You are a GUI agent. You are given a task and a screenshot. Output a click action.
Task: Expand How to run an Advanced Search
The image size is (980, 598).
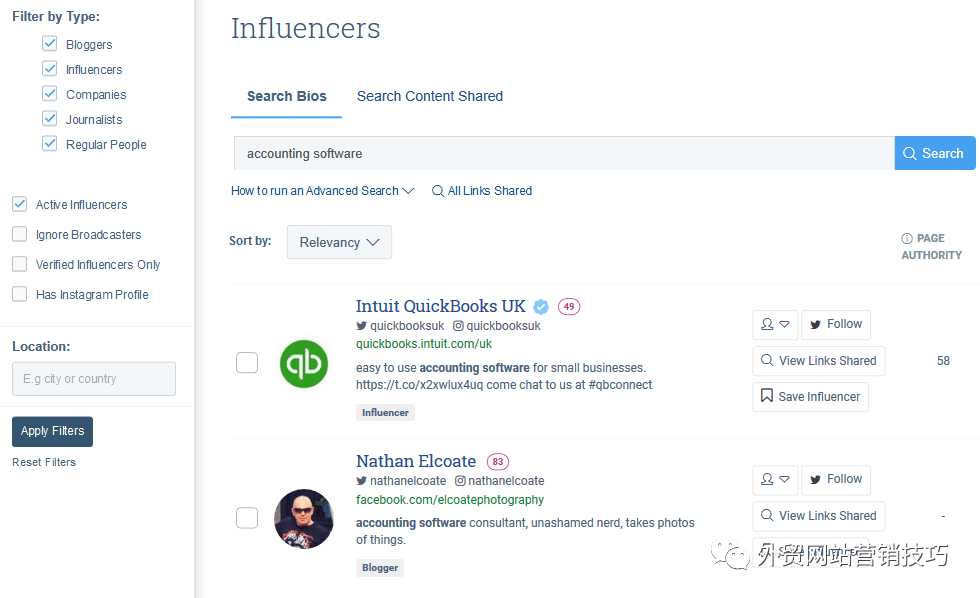pyautogui.click(x=322, y=191)
